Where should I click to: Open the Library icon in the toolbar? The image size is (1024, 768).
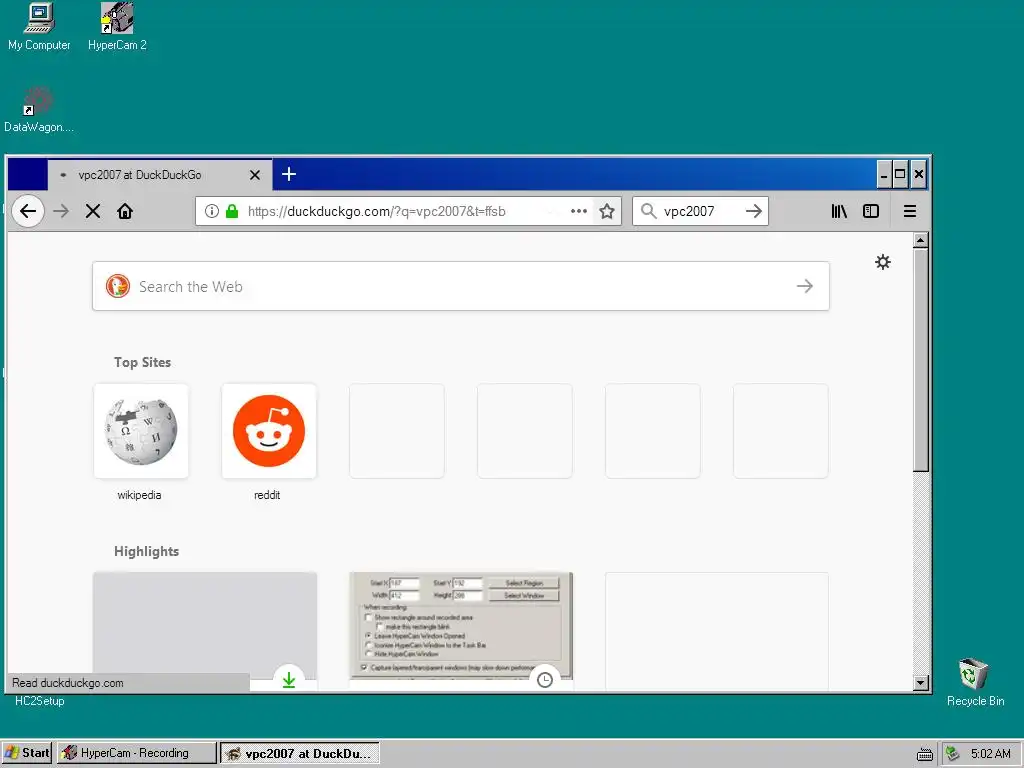[839, 211]
